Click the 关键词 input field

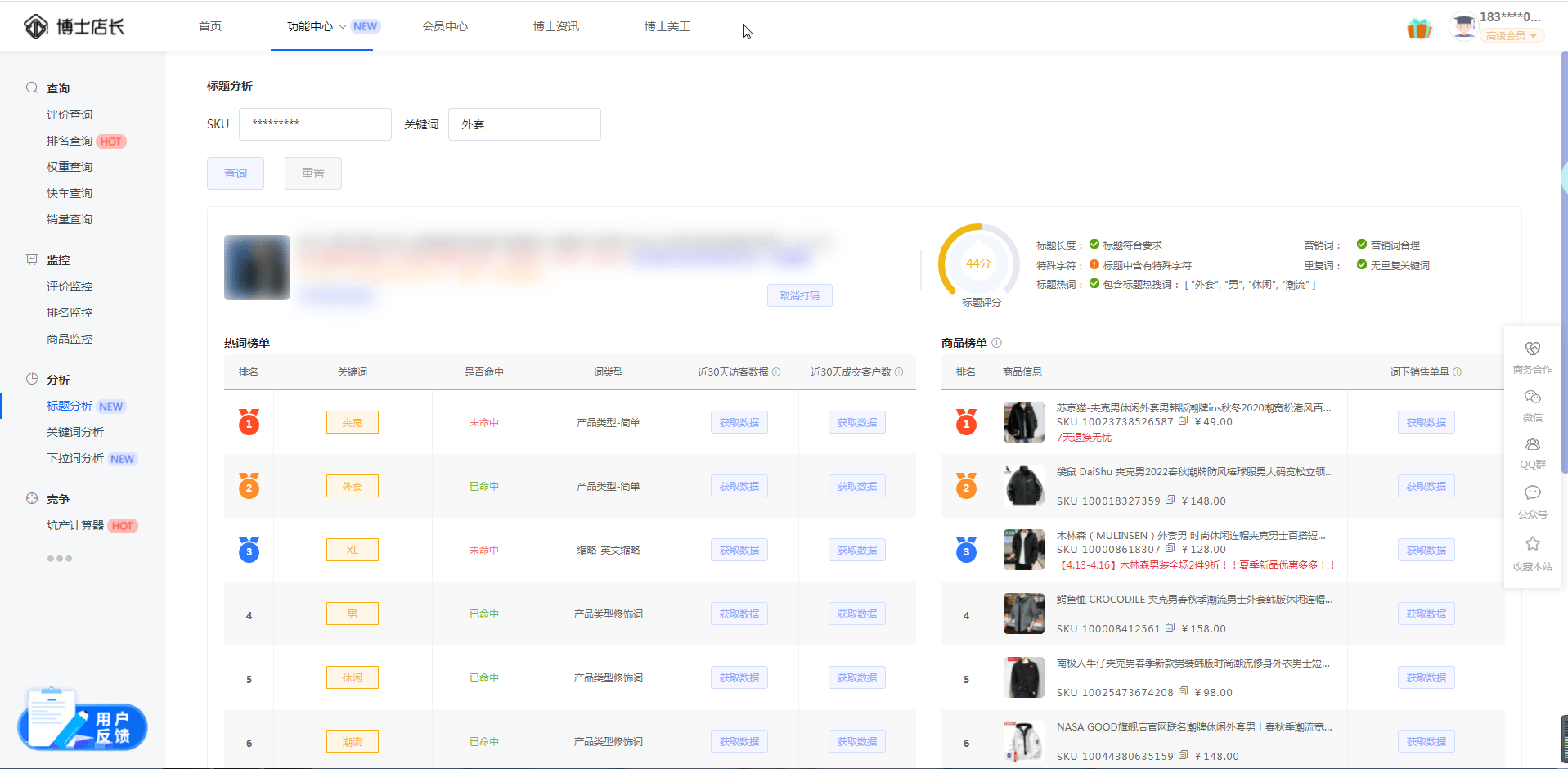click(x=524, y=124)
